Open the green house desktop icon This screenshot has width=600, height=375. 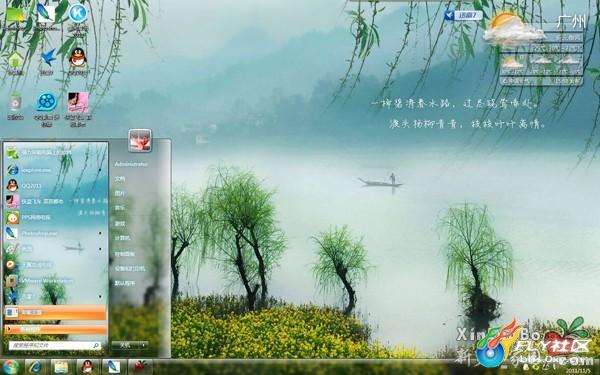pos(16,59)
